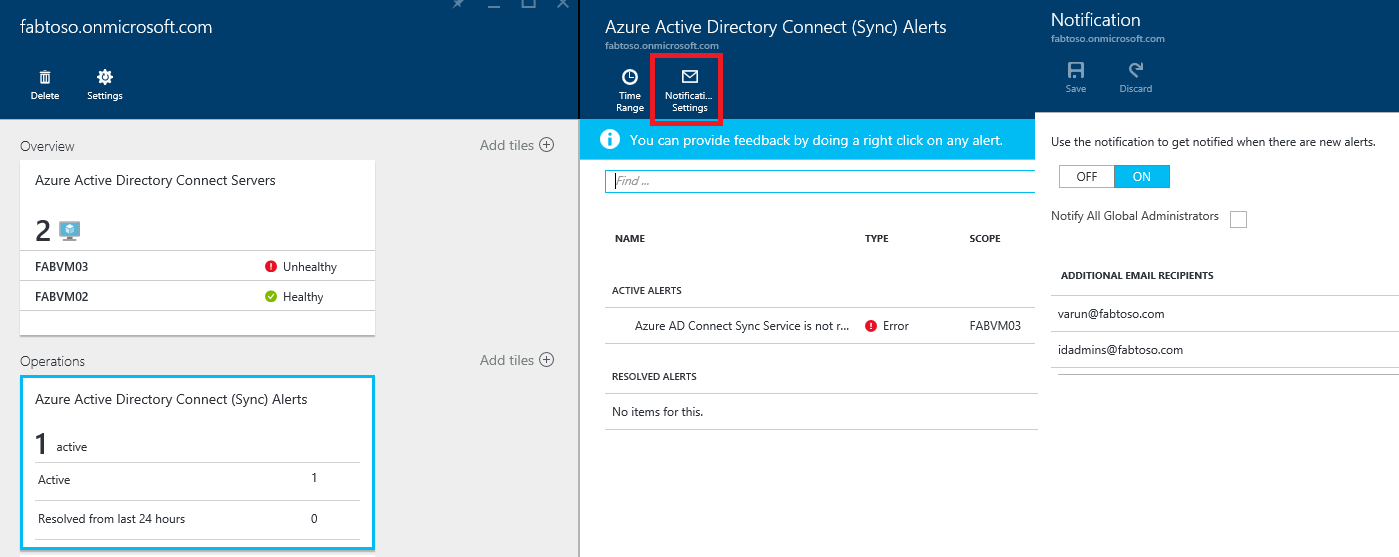Open Notification Settings envelope icon
Screen dimensions: 1399x557
coord(689,76)
